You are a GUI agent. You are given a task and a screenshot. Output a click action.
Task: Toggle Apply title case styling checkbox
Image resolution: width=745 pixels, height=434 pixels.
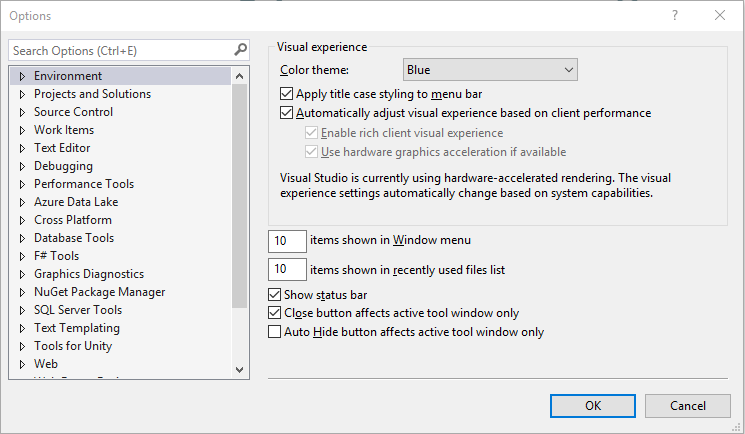click(288, 94)
